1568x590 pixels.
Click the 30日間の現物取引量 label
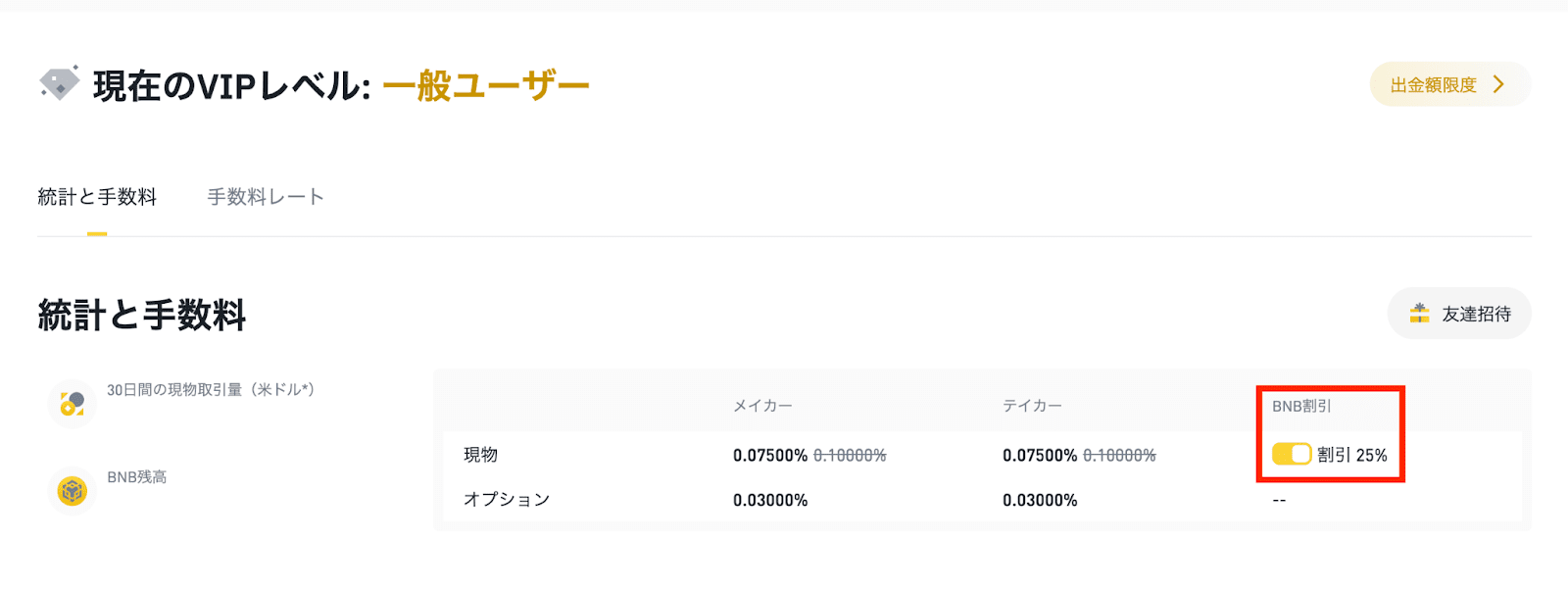tap(211, 390)
